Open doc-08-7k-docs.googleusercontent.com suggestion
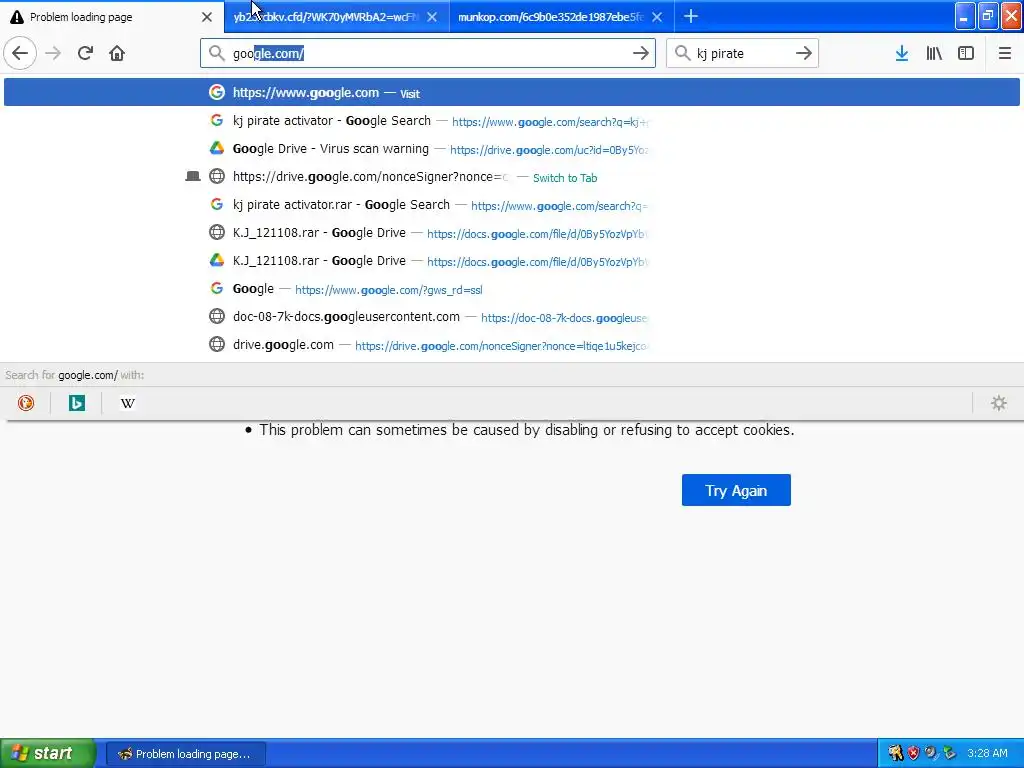This screenshot has height=768, width=1024. click(512, 317)
